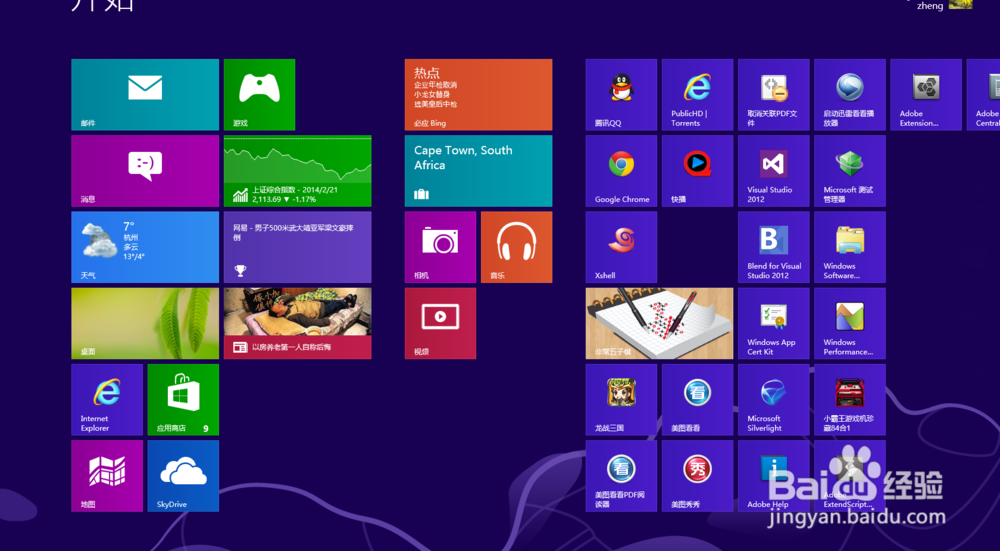Viewport: 1000px width, 551px height.
Task: Launch the 游戏 Games tile
Action: 259,94
